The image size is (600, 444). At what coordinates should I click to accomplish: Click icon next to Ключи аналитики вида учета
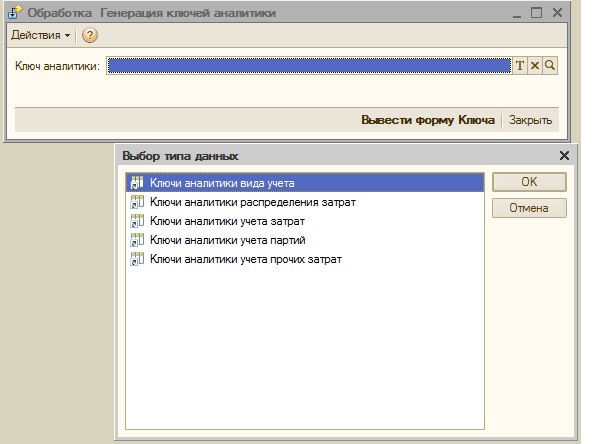pos(137,183)
